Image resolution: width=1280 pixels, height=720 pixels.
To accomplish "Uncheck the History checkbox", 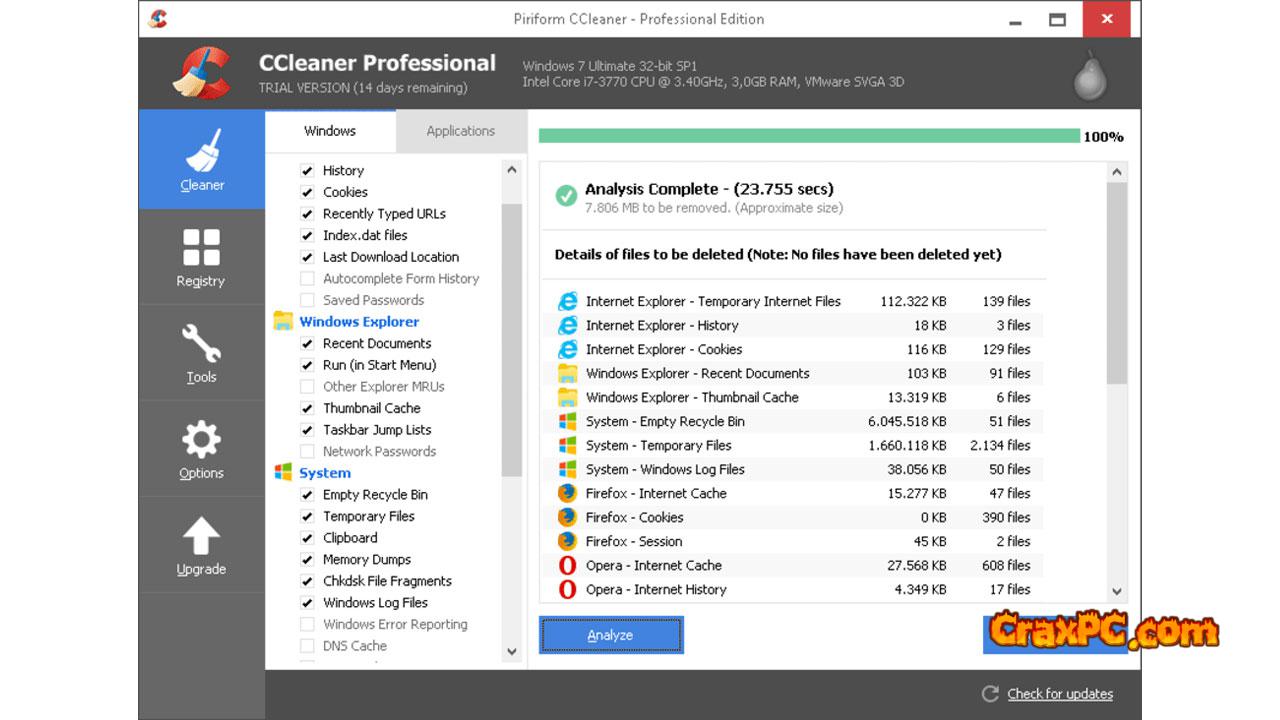I will tap(307, 171).
